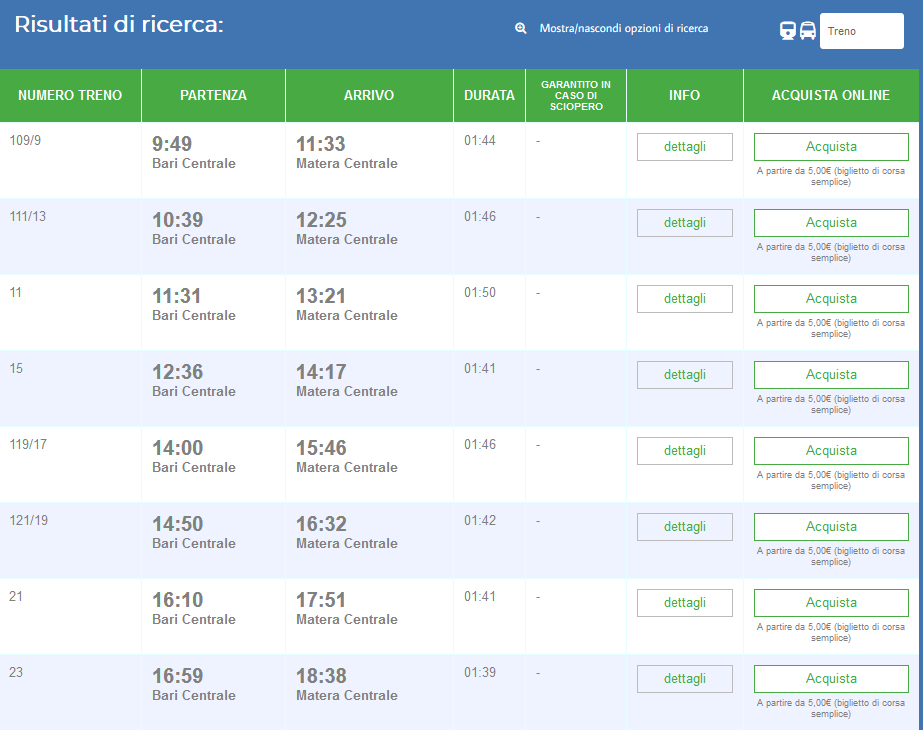Click arrival time 11:33
This screenshot has height=730, width=923.
click(x=321, y=144)
